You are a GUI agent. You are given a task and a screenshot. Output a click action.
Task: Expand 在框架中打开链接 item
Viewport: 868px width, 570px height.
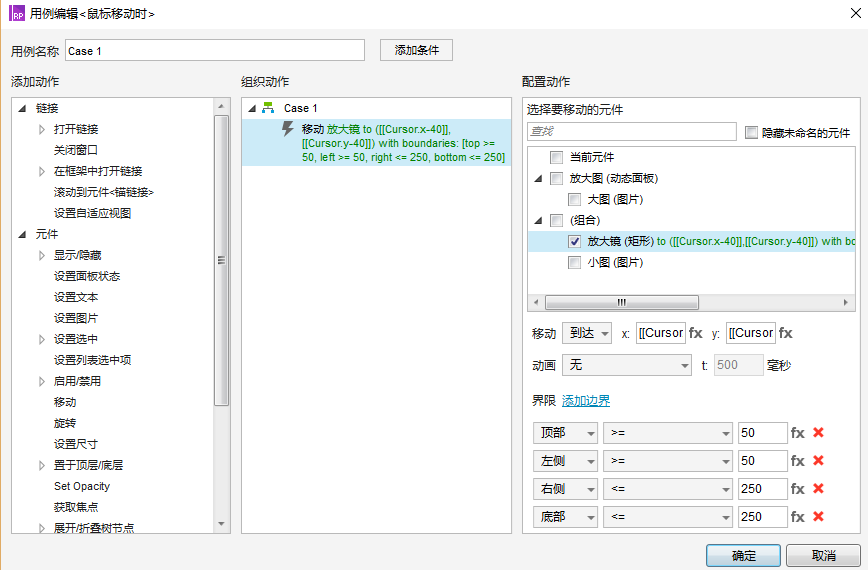pos(42,172)
